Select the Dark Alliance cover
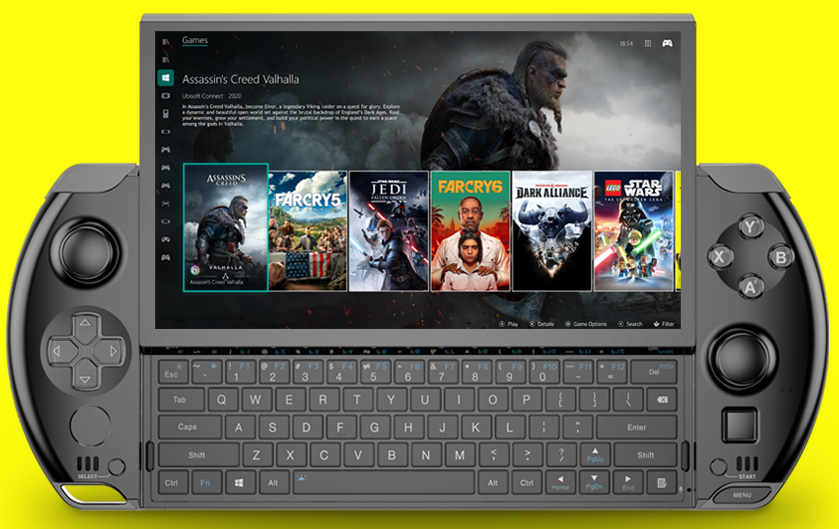The height and width of the screenshot is (529, 839). coord(552,231)
